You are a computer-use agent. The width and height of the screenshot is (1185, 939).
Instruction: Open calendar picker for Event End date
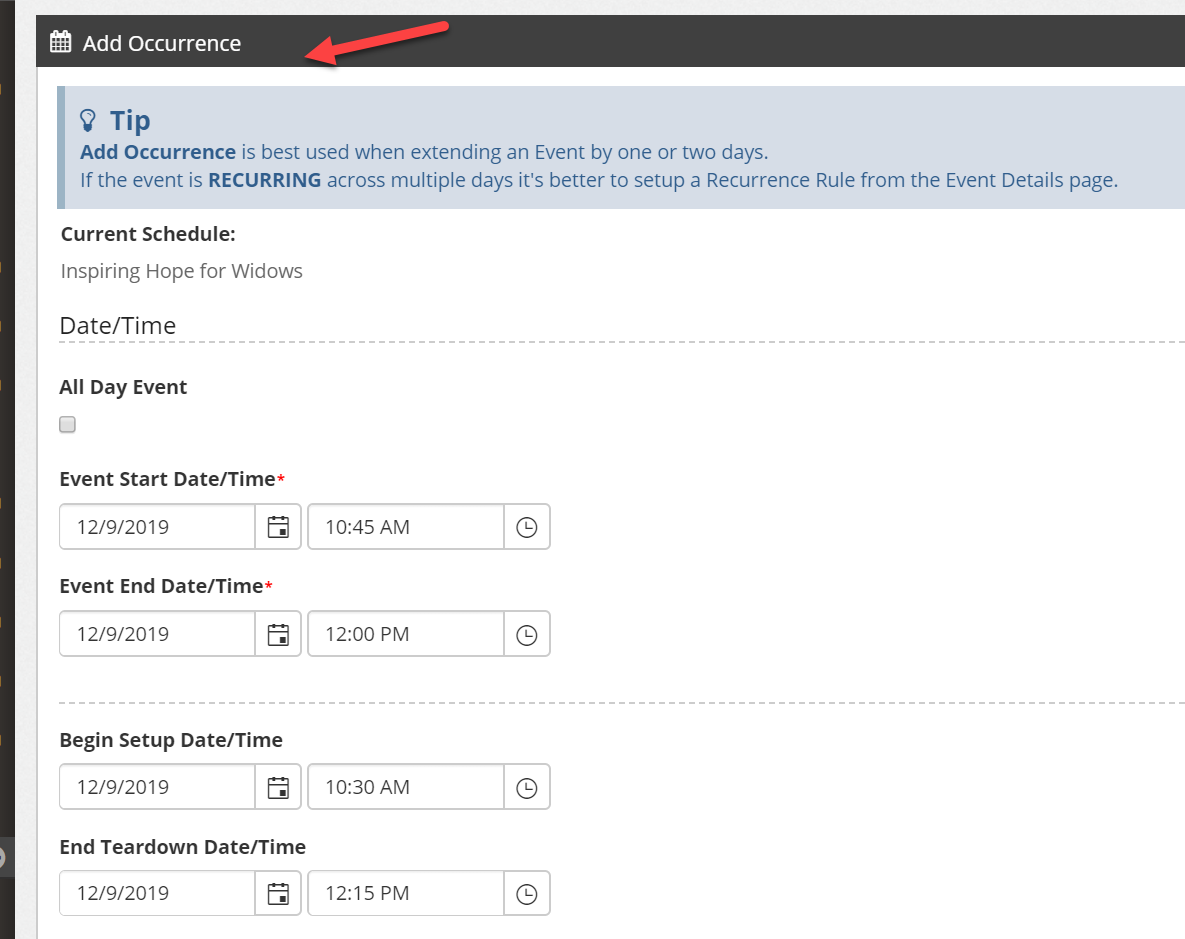(278, 634)
